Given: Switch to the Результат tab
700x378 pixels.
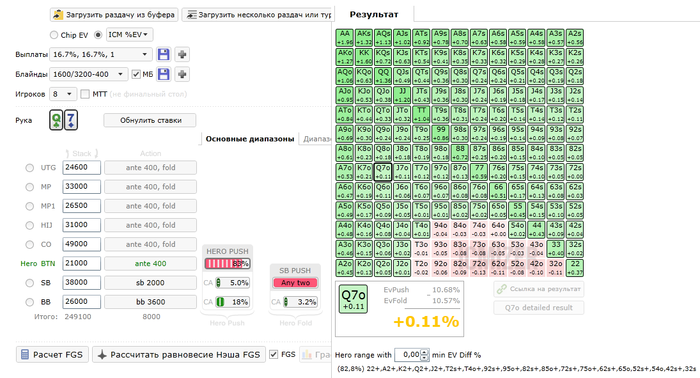Looking at the screenshot, I should (374, 14).
